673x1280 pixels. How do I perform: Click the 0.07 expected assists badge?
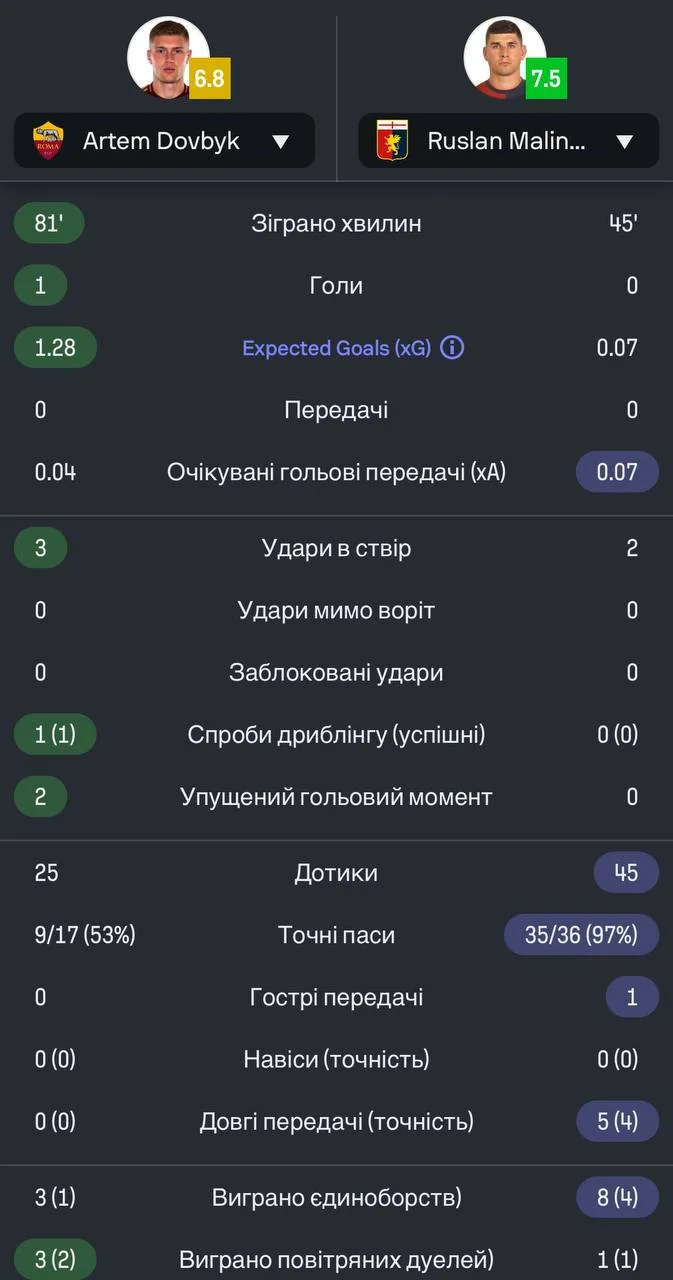click(x=617, y=472)
